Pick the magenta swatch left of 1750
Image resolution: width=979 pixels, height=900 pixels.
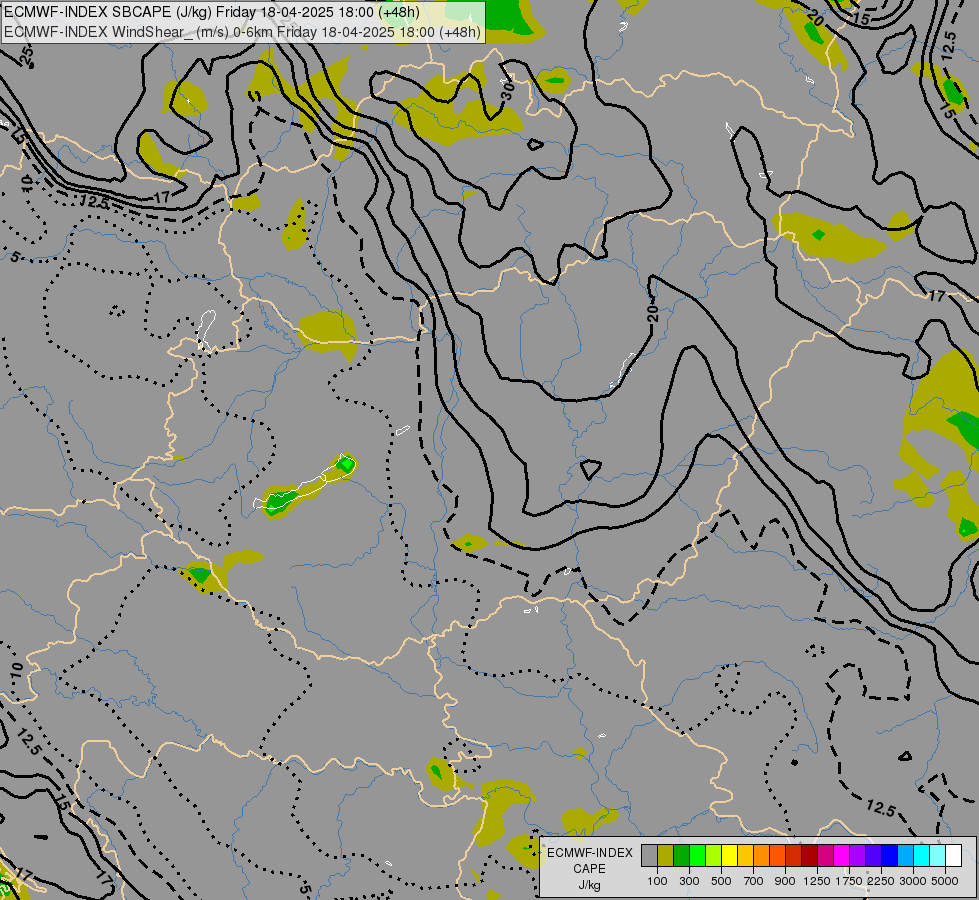(x=842, y=855)
